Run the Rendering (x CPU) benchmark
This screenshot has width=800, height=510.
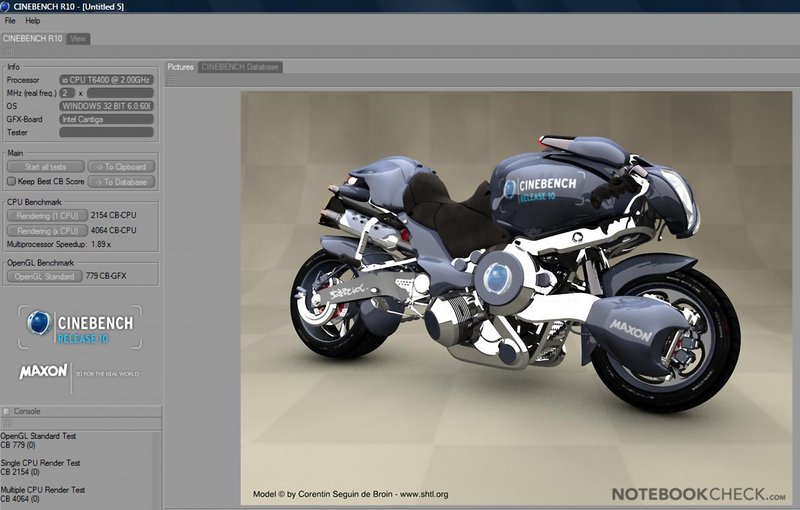click(x=46, y=230)
